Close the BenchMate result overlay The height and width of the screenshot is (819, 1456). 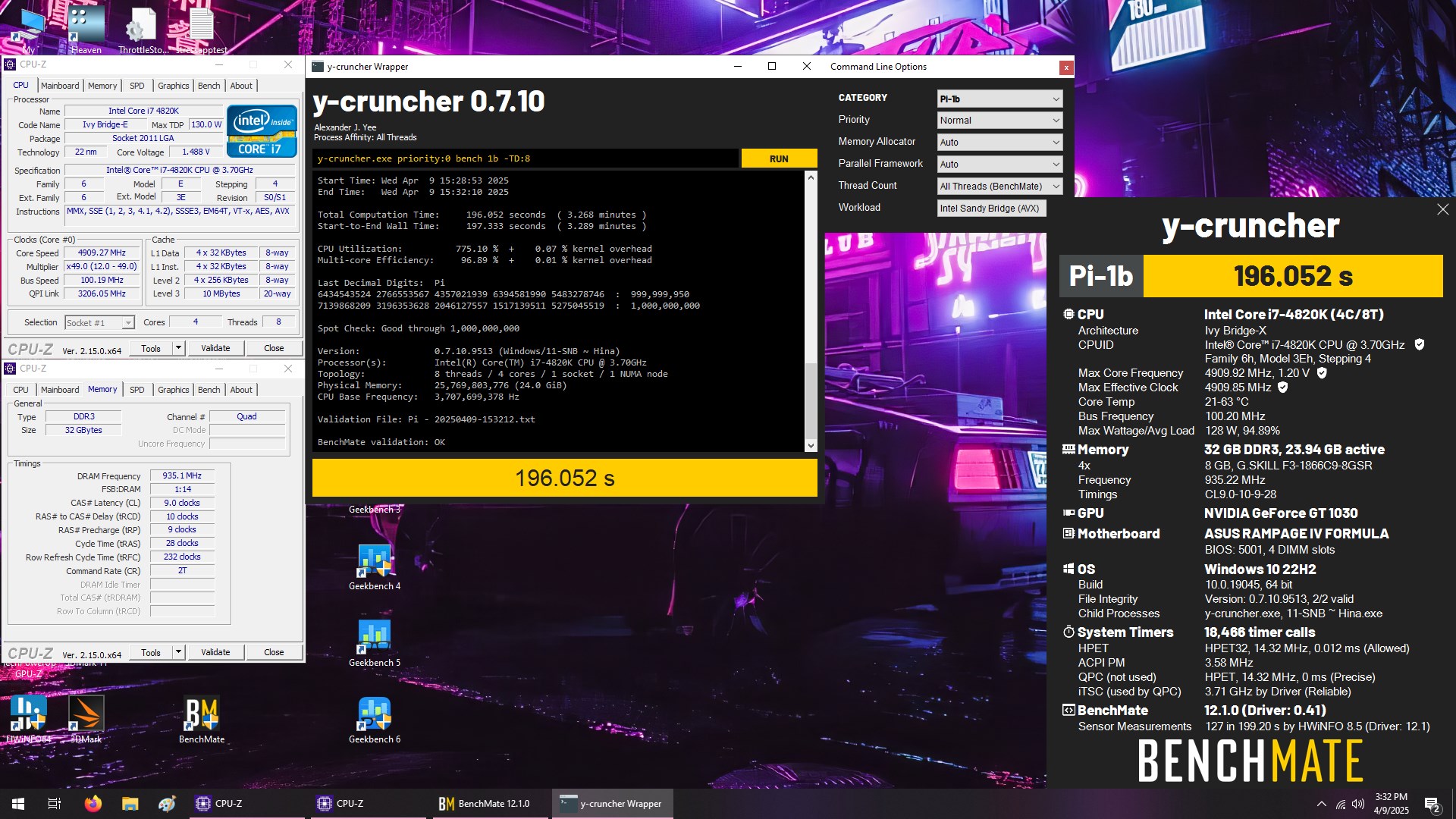pos(1442,209)
